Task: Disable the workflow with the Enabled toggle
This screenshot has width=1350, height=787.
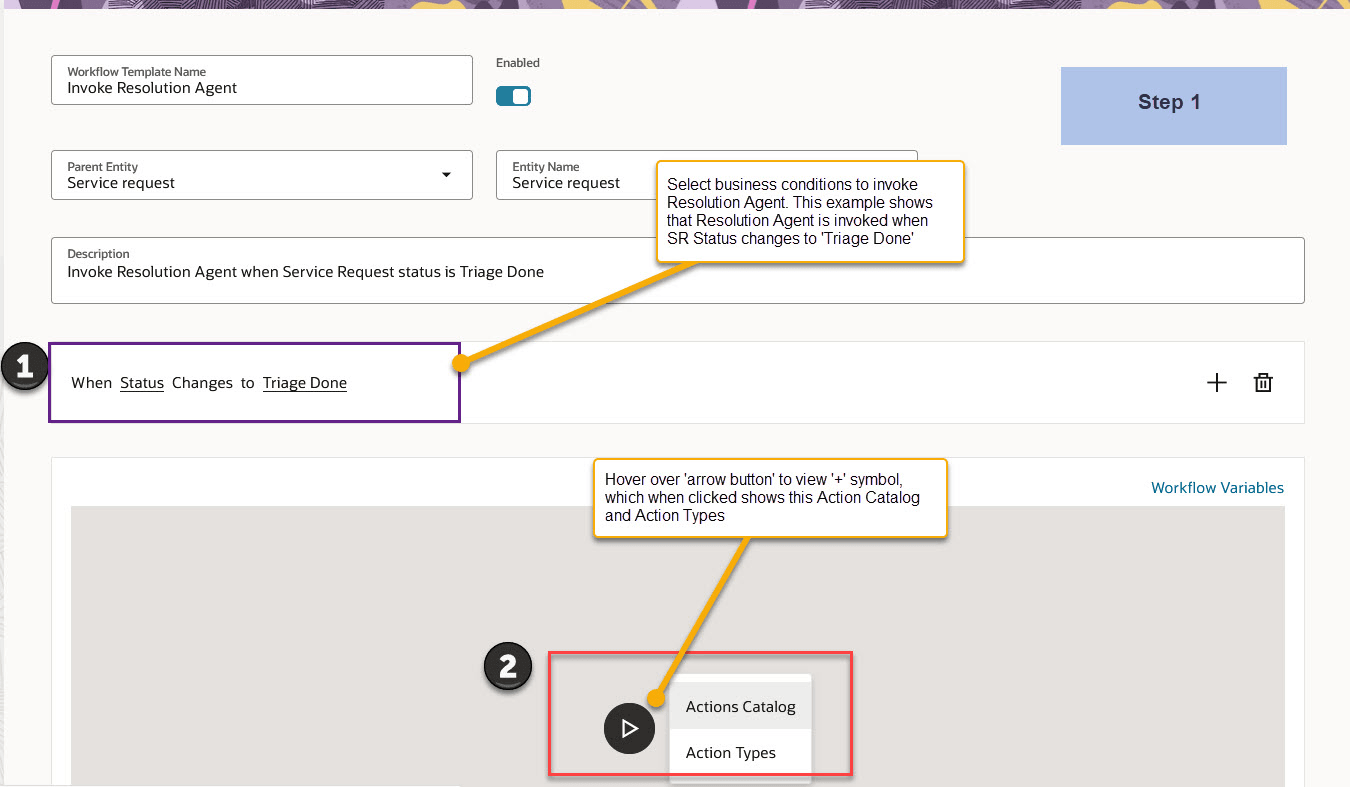Action: point(513,96)
